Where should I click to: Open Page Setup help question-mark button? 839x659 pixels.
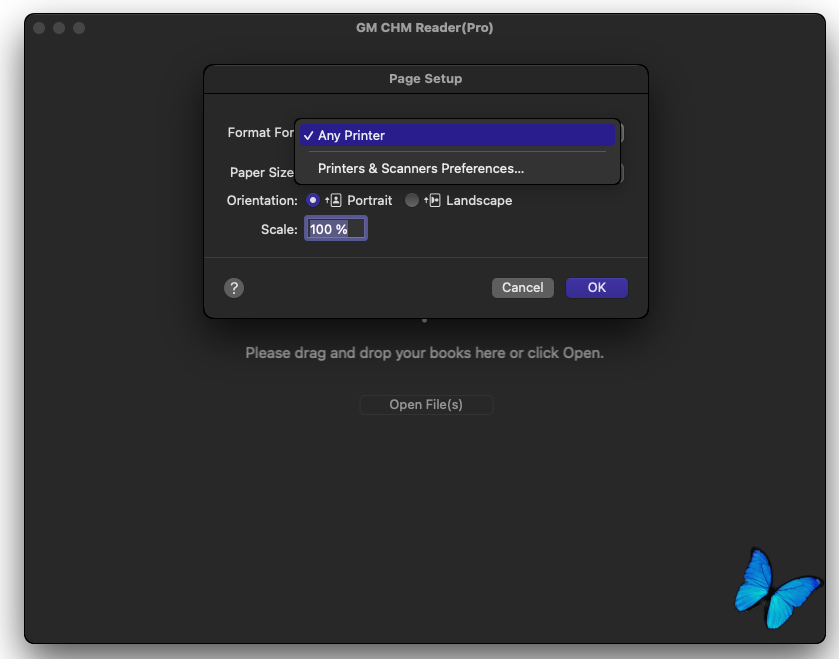click(x=234, y=288)
